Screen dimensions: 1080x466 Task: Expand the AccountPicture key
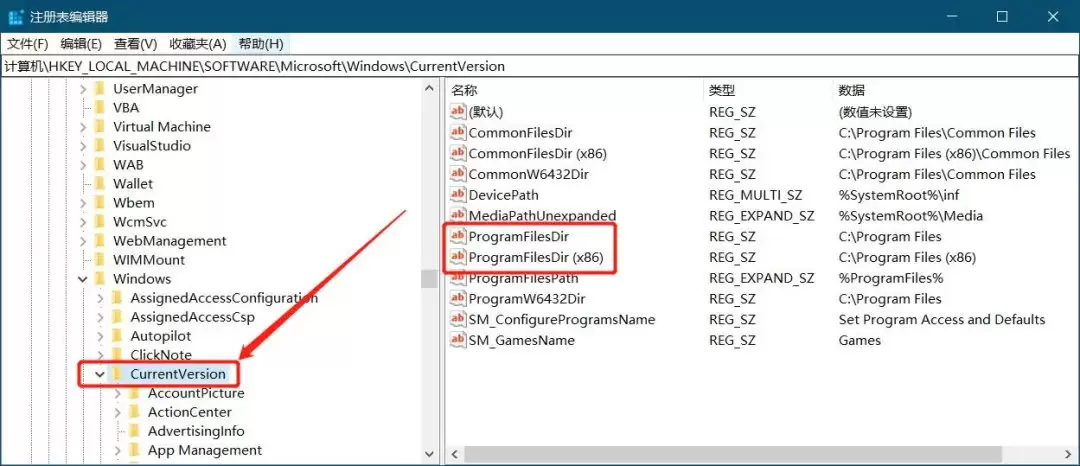[118, 394]
